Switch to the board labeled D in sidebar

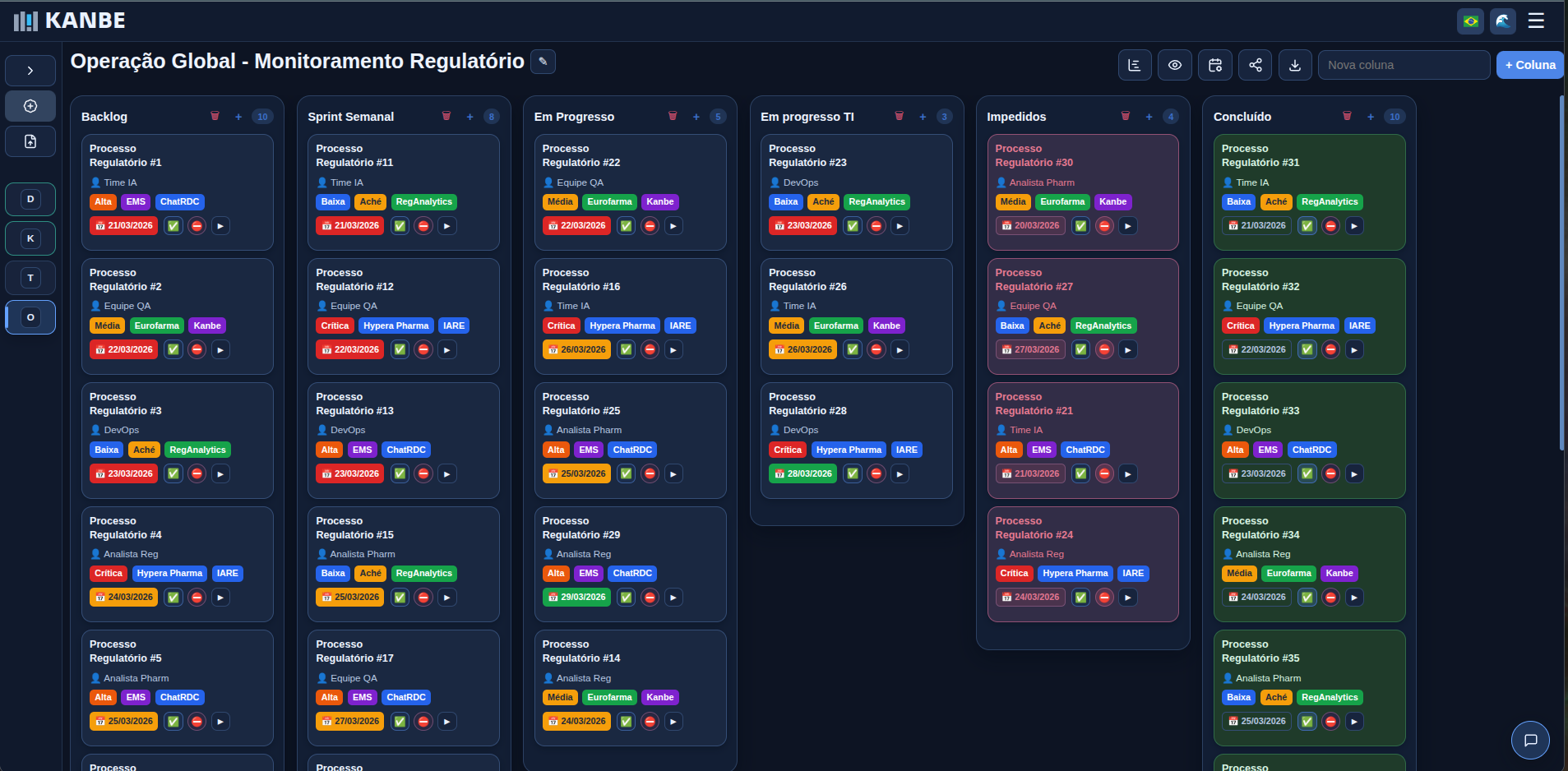pyautogui.click(x=30, y=199)
